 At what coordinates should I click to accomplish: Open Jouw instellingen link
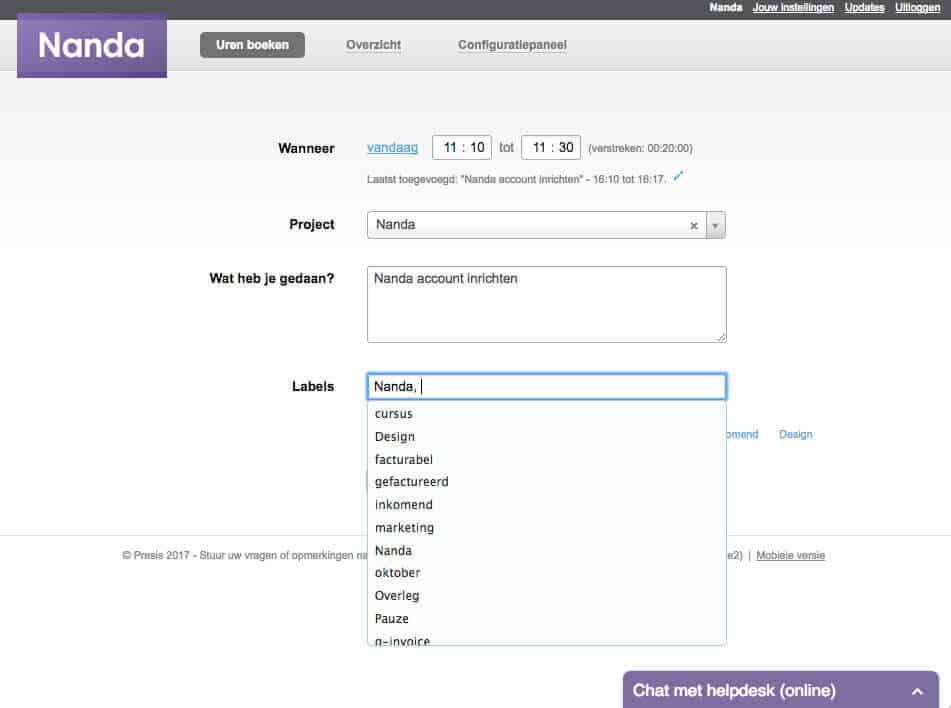point(793,8)
